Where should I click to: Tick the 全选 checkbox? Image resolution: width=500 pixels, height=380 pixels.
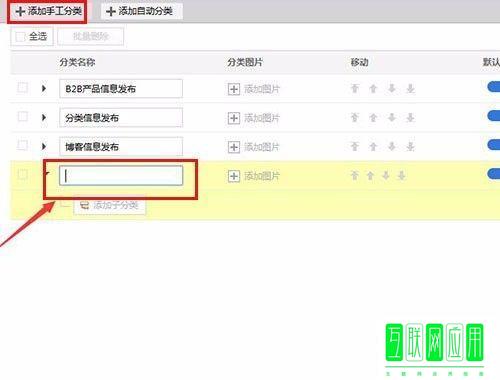point(20,36)
